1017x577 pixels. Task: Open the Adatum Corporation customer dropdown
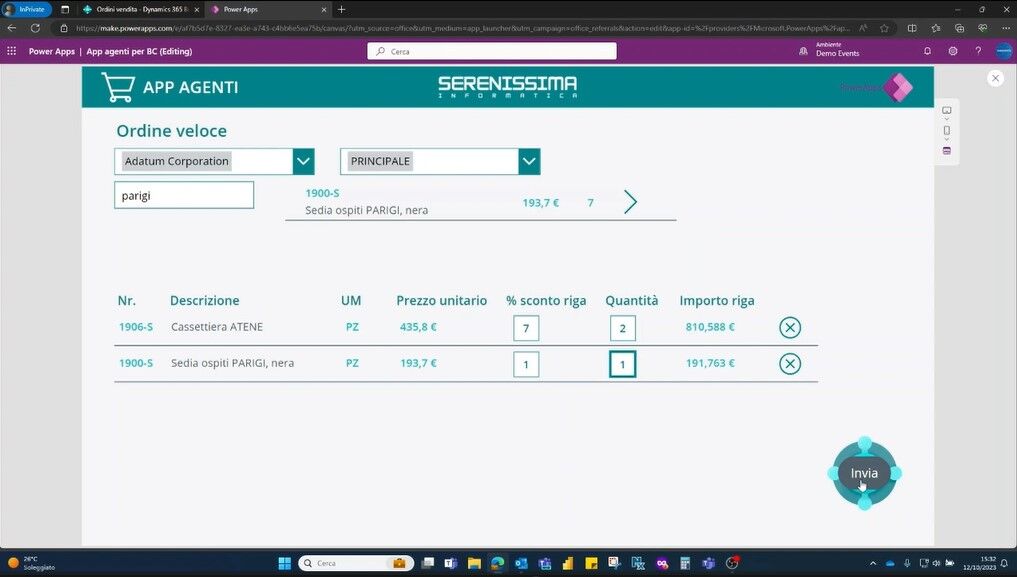[x=303, y=161]
